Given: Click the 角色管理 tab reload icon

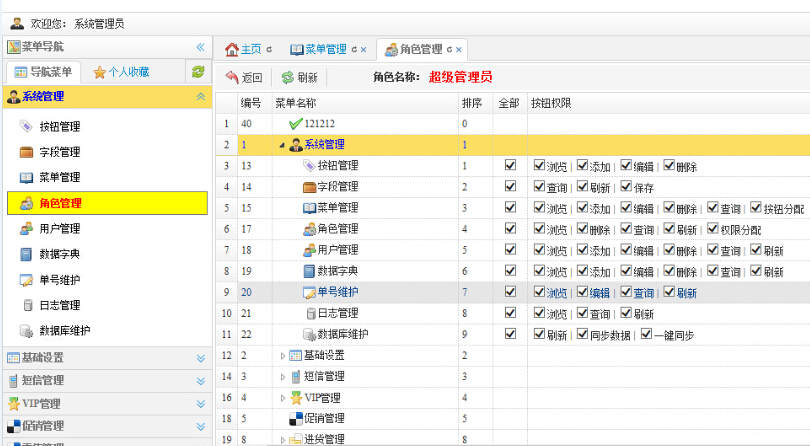Looking at the screenshot, I should [x=449, y=50].
